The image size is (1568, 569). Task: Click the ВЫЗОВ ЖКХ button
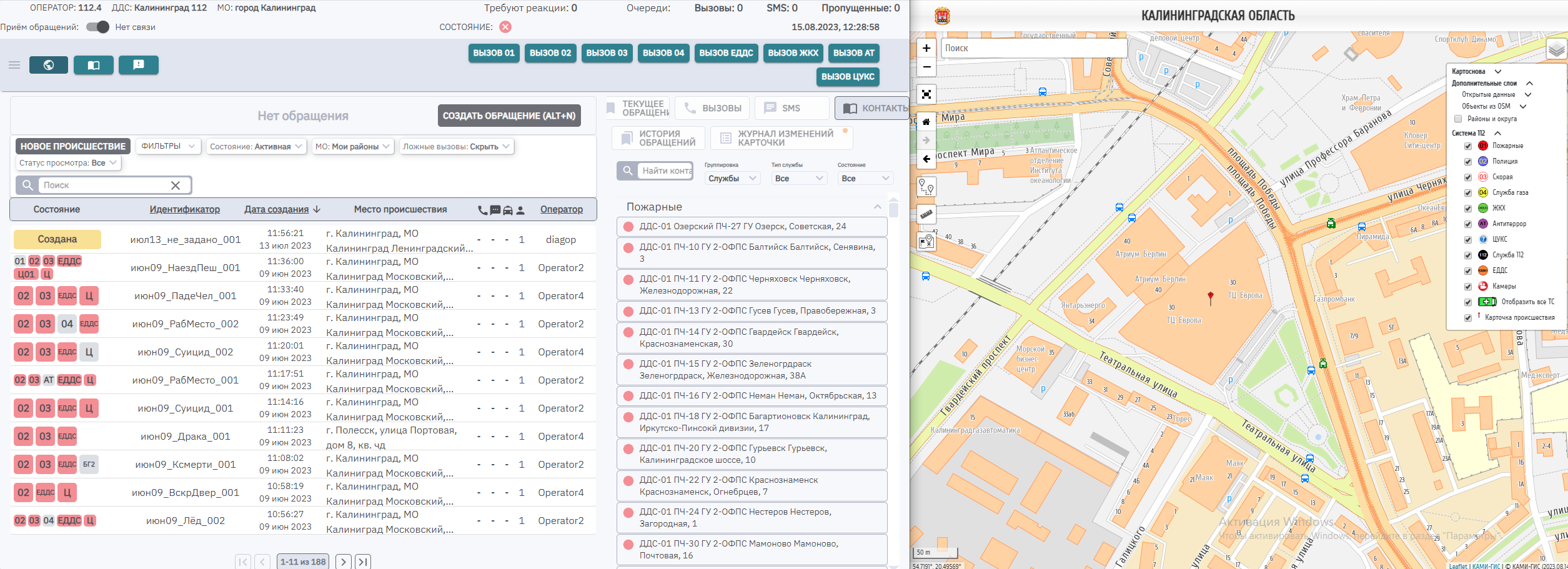click(x=793, y=53)
